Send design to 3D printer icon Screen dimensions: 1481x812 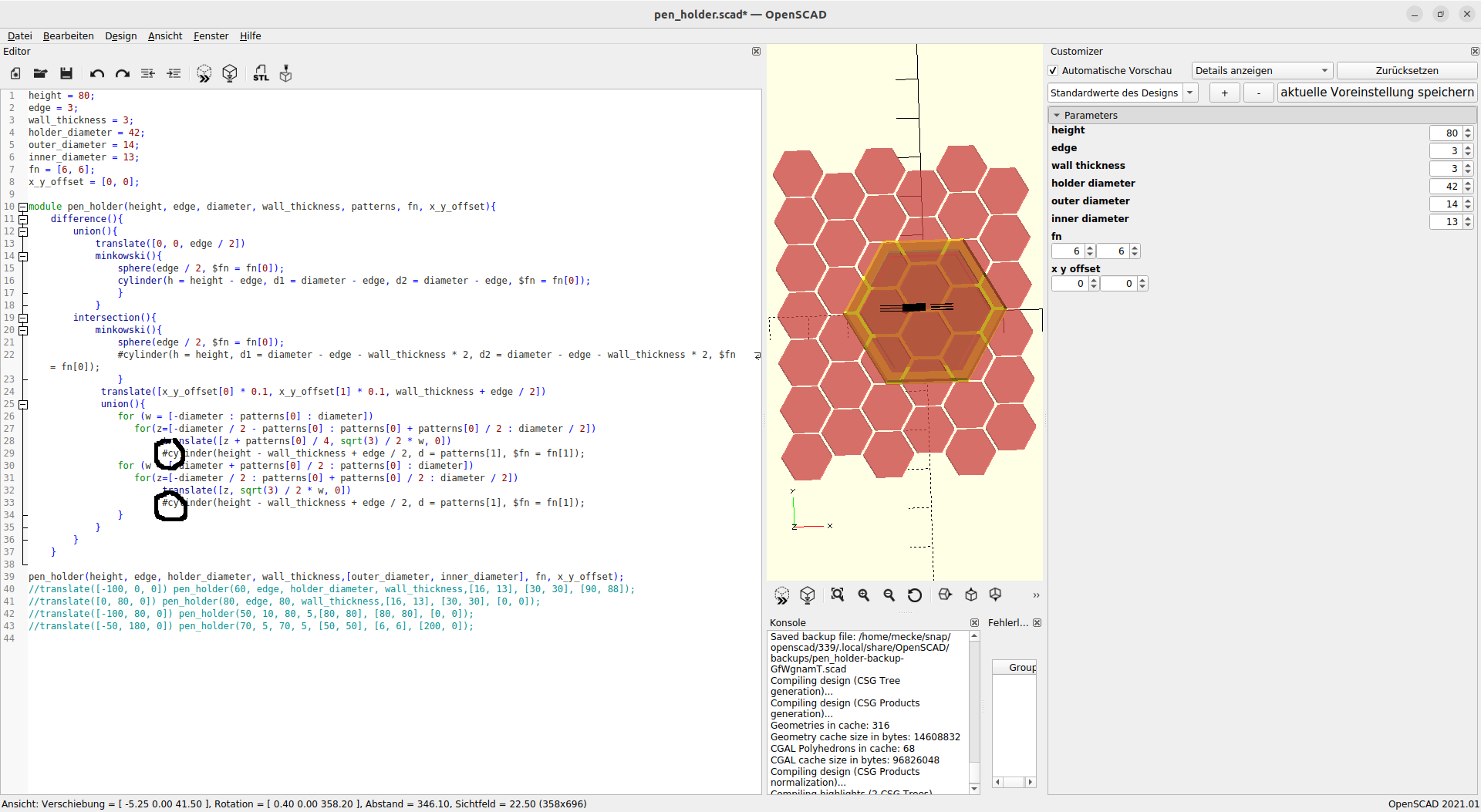[285, 73]
